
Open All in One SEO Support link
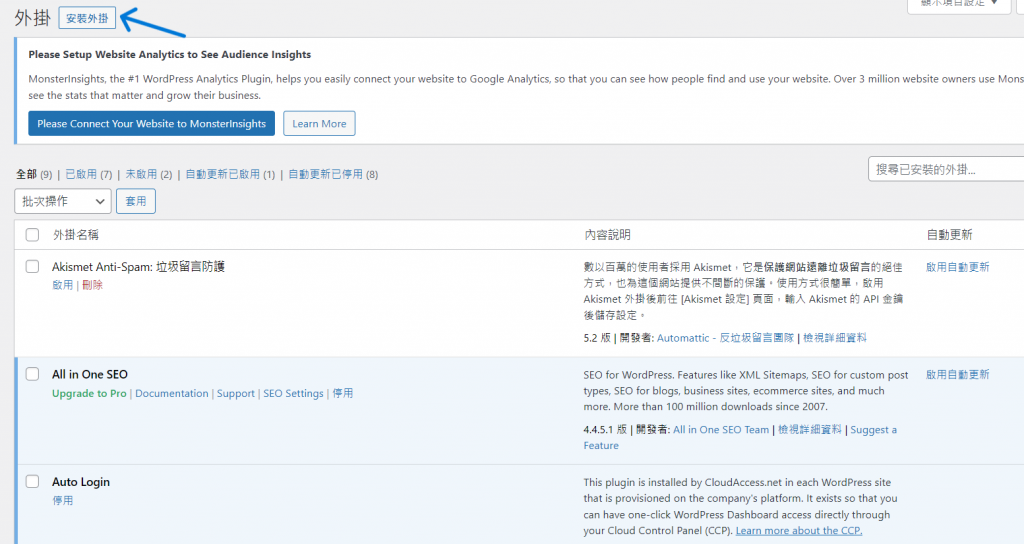pyautogui.click(x=236, y=393)
